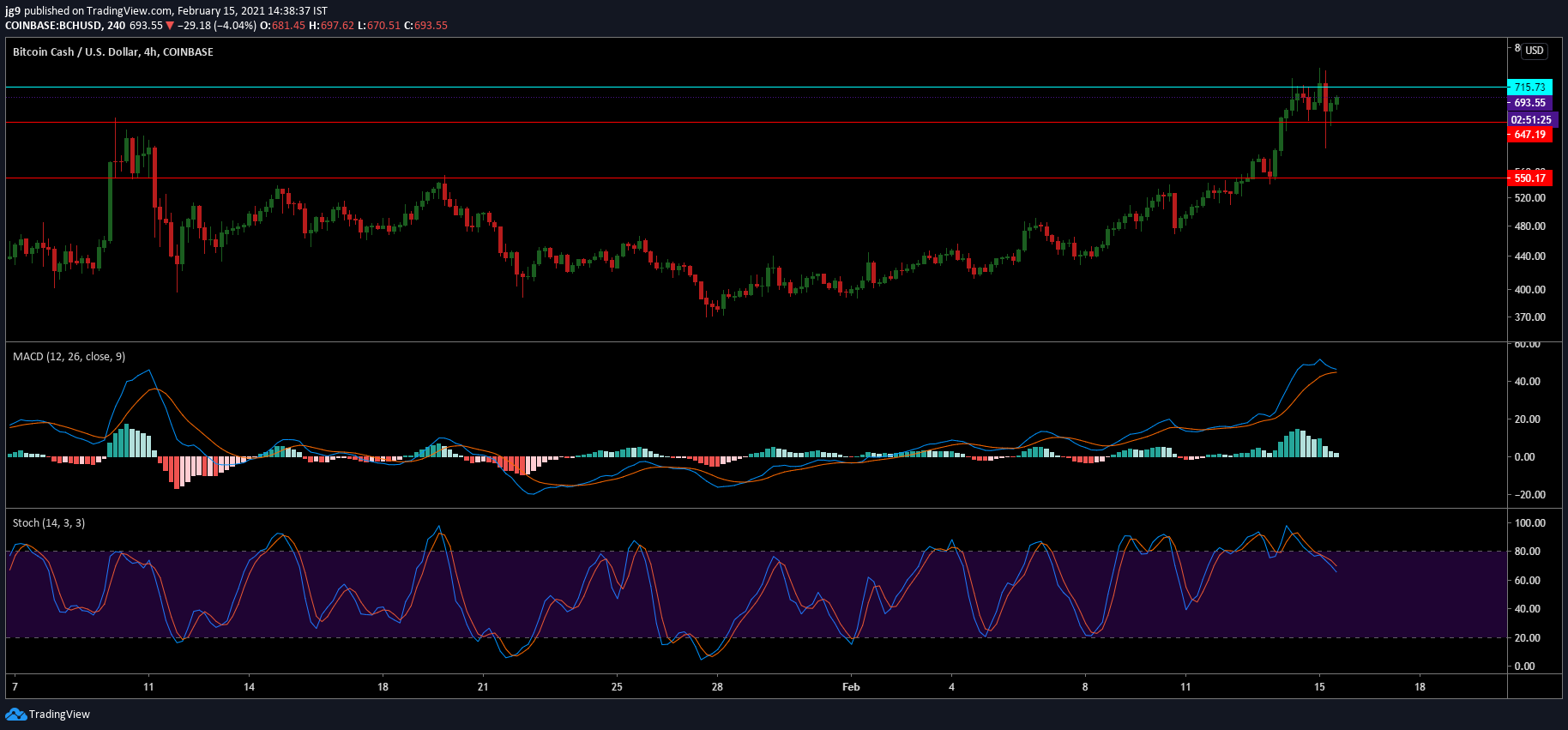Click the 15 date label on time axis
This screenshot has width=1568, height=730.
1319,687
